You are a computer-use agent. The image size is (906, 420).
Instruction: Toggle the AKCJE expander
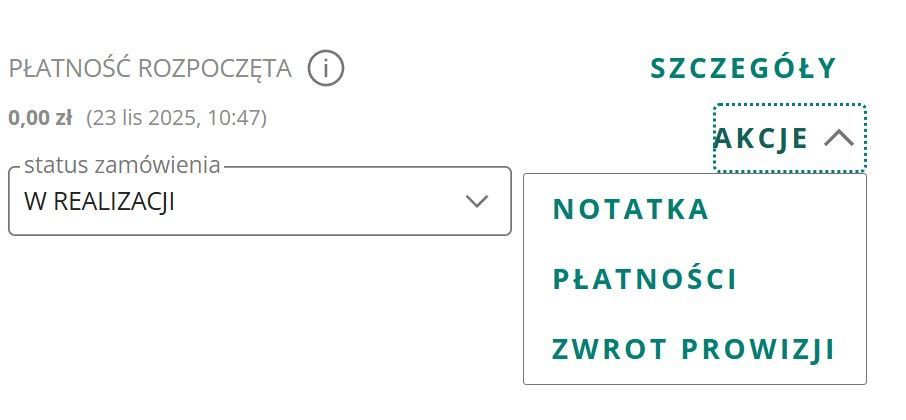click(x=789, y=139)
